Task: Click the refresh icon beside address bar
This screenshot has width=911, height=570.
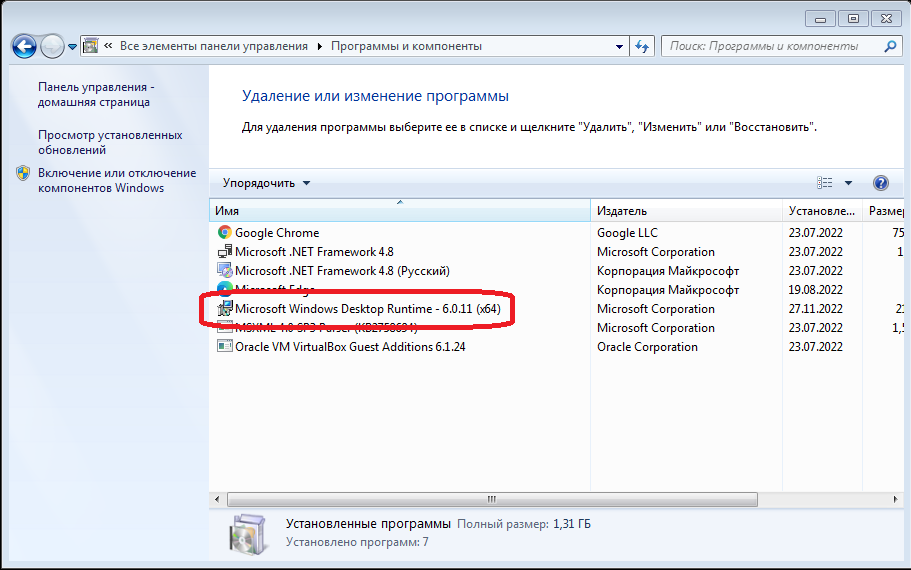Action: coord(642,46)
